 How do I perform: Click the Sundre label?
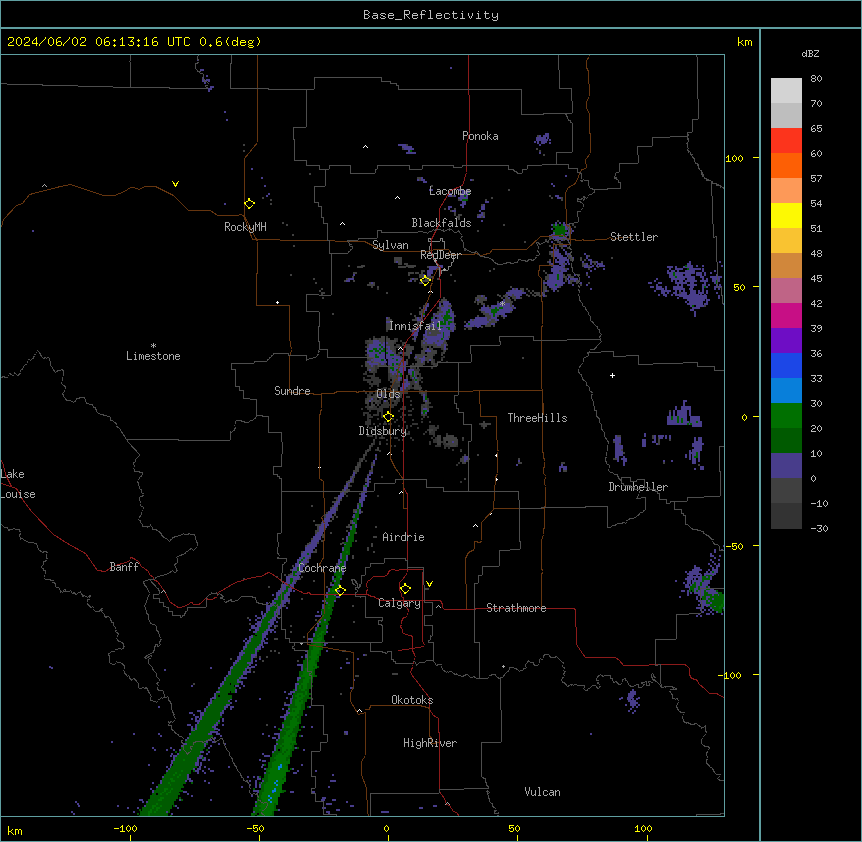[292, 391]
